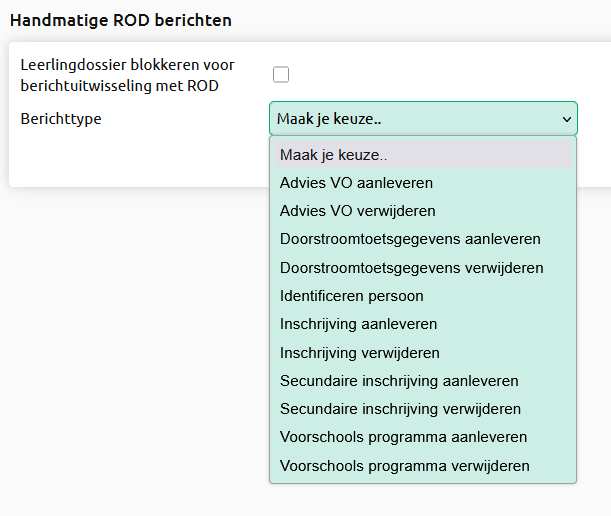Click the 'Berichttype' field label
This screenshot has height=516, width=611.
[61, 118]
